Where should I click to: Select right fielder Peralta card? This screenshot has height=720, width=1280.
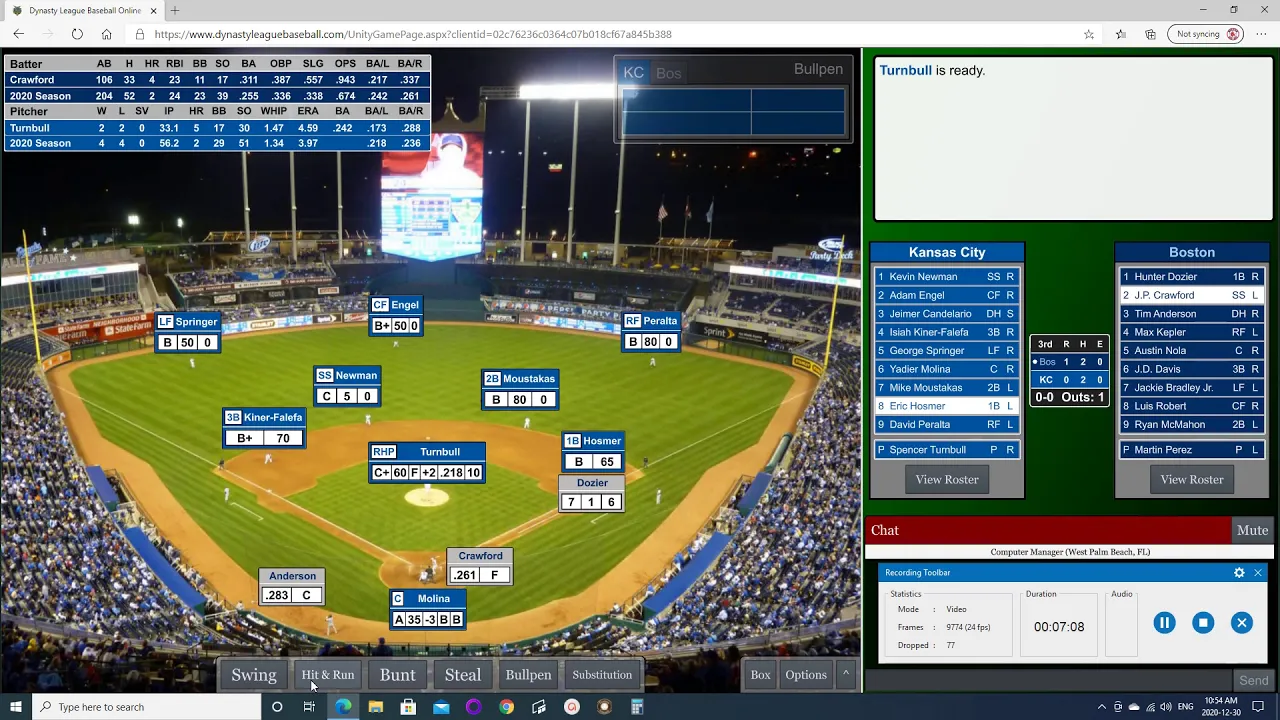tap(652, 331)
